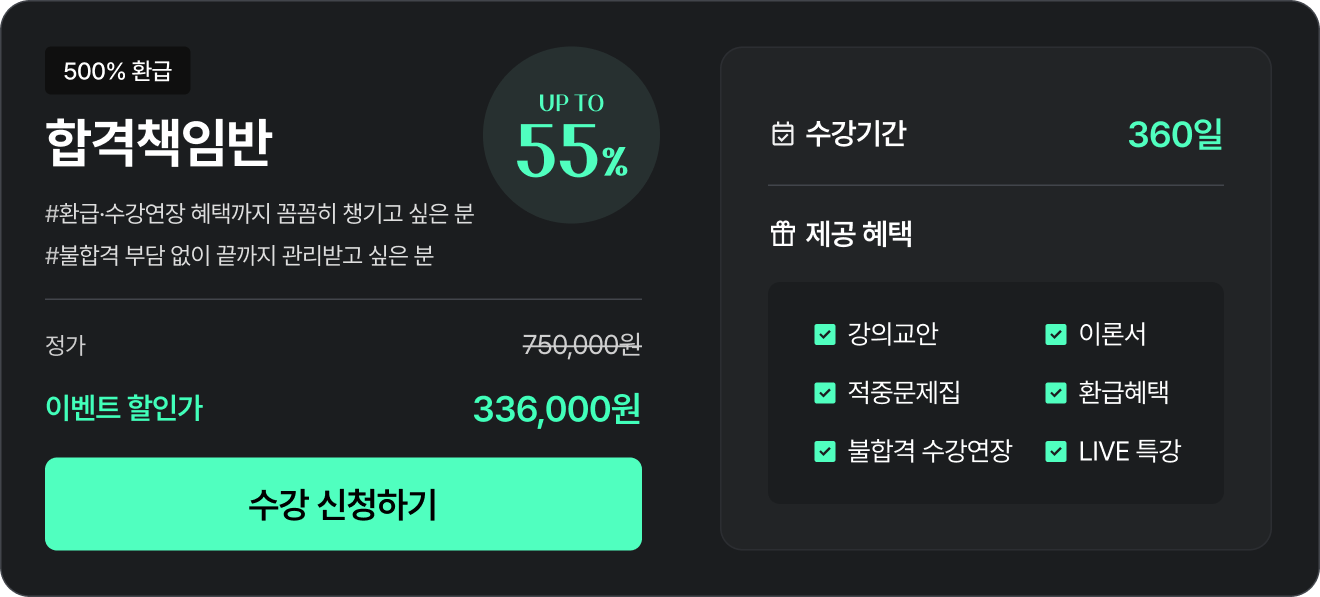Toggle the 강의교안 checkbox
Image resolution: width=1320 pixels, height=597 pixels.
825,335
